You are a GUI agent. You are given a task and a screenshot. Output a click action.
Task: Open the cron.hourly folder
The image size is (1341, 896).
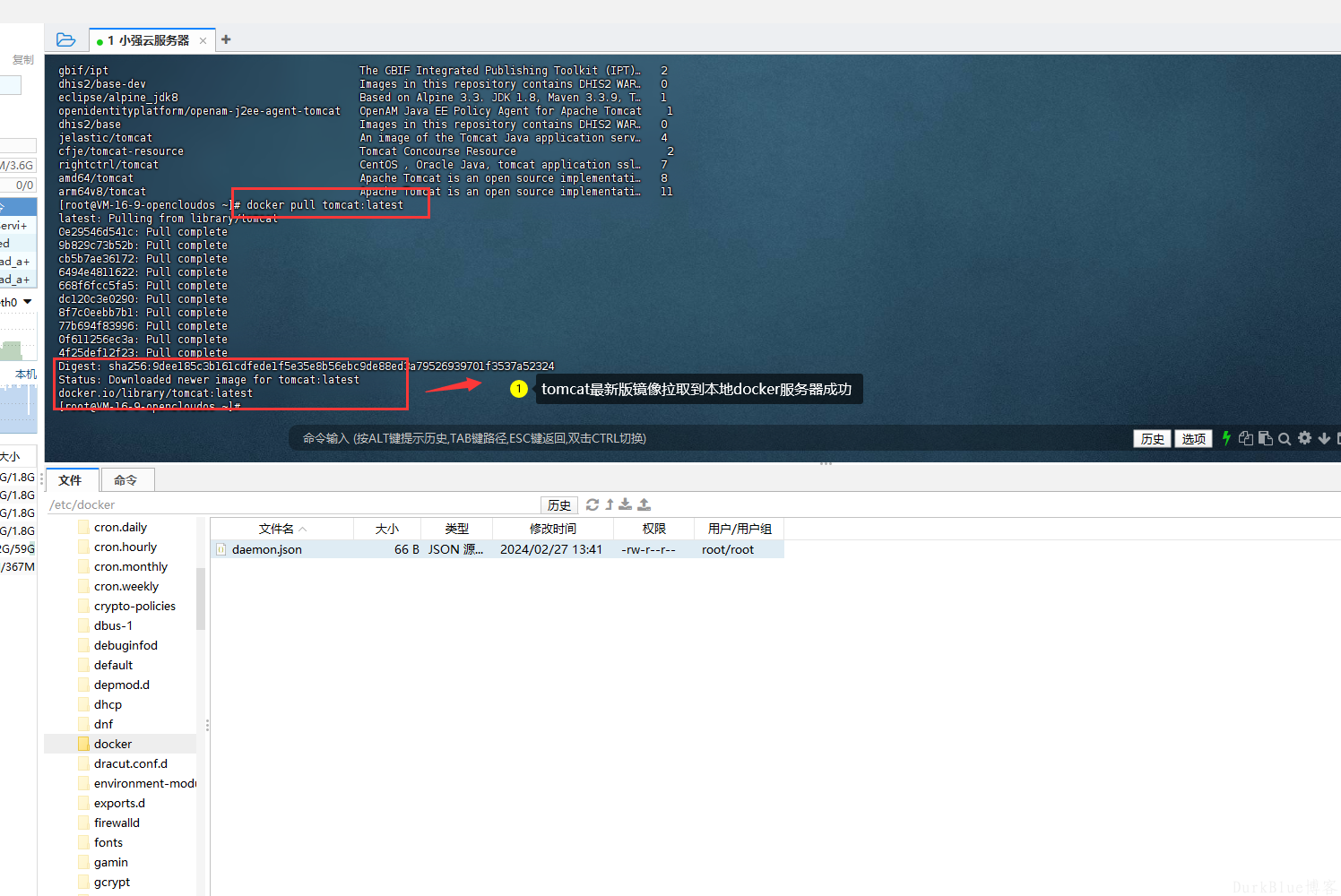125,547
